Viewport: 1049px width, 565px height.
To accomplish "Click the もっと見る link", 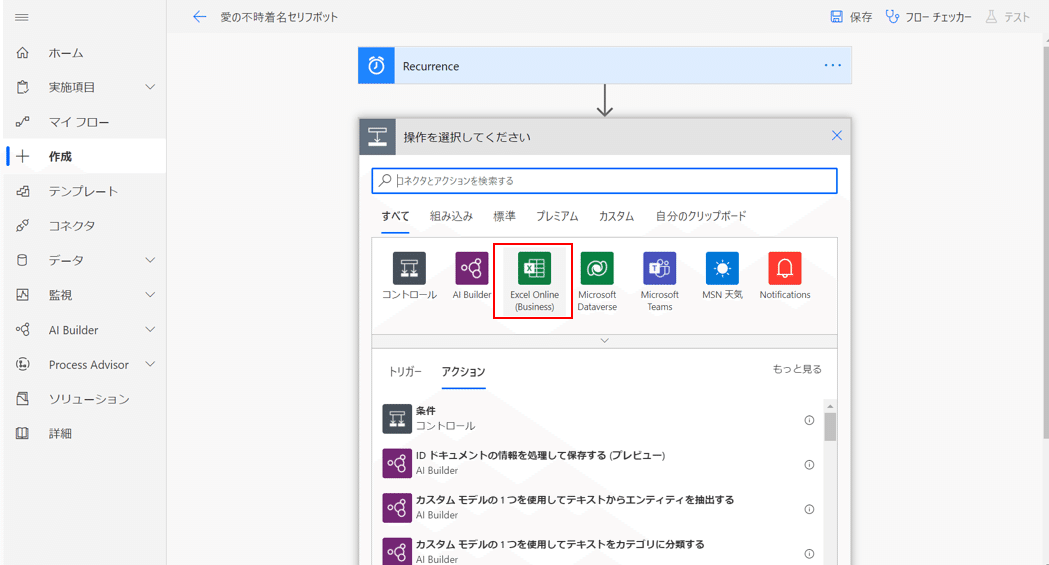I will click(797, 369).
